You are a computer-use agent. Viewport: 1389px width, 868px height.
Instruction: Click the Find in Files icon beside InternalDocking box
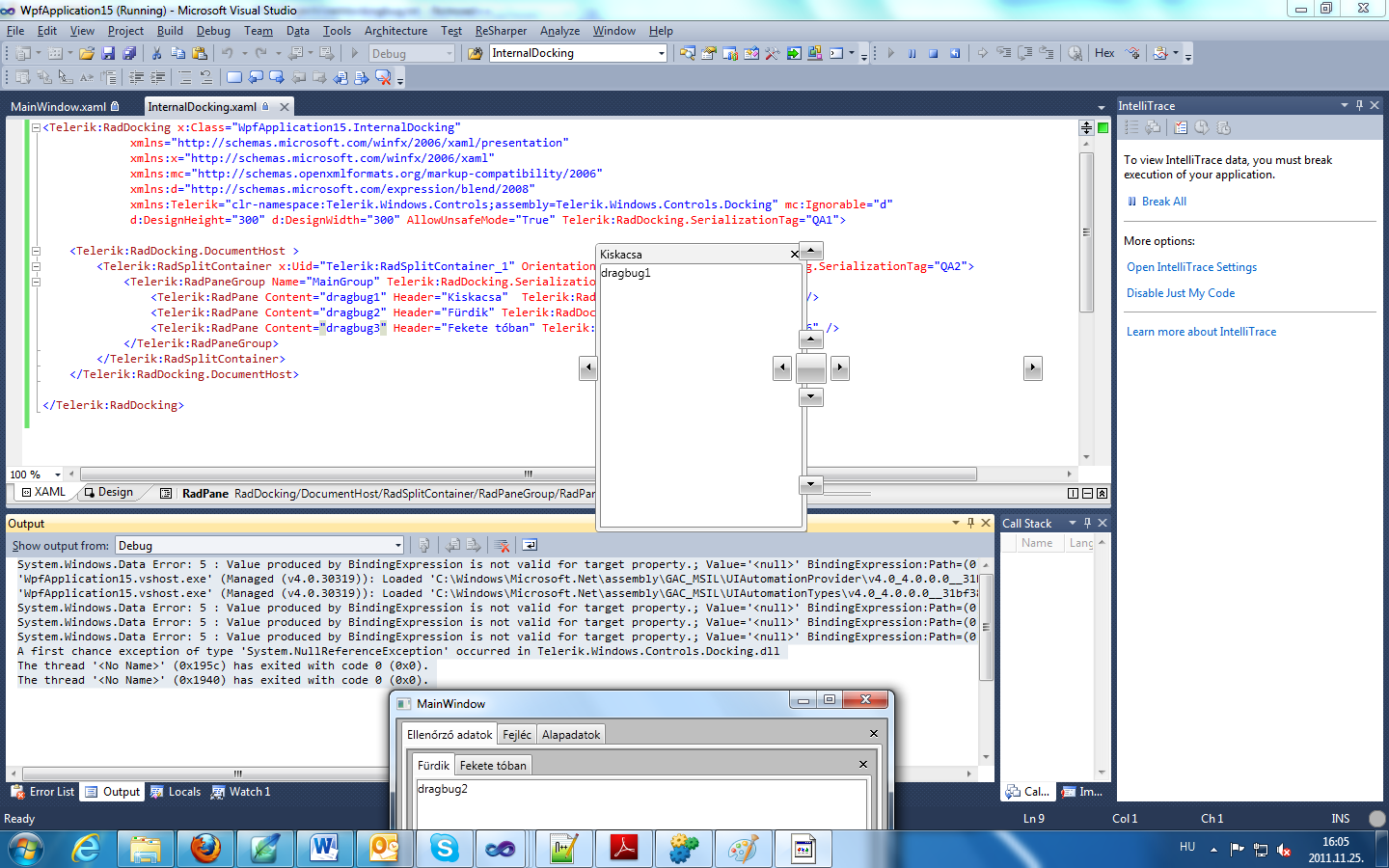tap(475, 54)
